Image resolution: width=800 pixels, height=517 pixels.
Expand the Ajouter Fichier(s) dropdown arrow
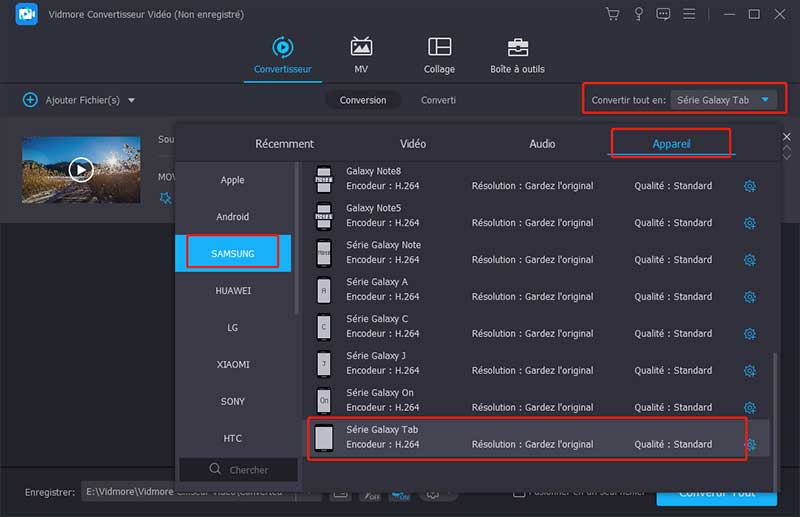(x=131, y=101)
